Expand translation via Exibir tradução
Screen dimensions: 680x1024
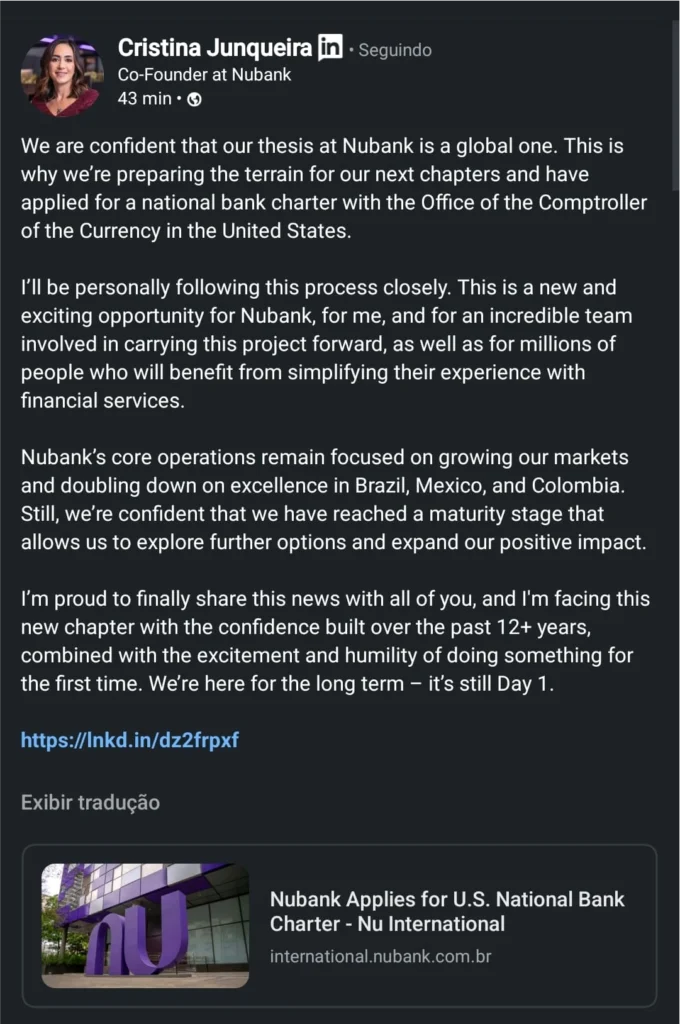tap(90, 802)
